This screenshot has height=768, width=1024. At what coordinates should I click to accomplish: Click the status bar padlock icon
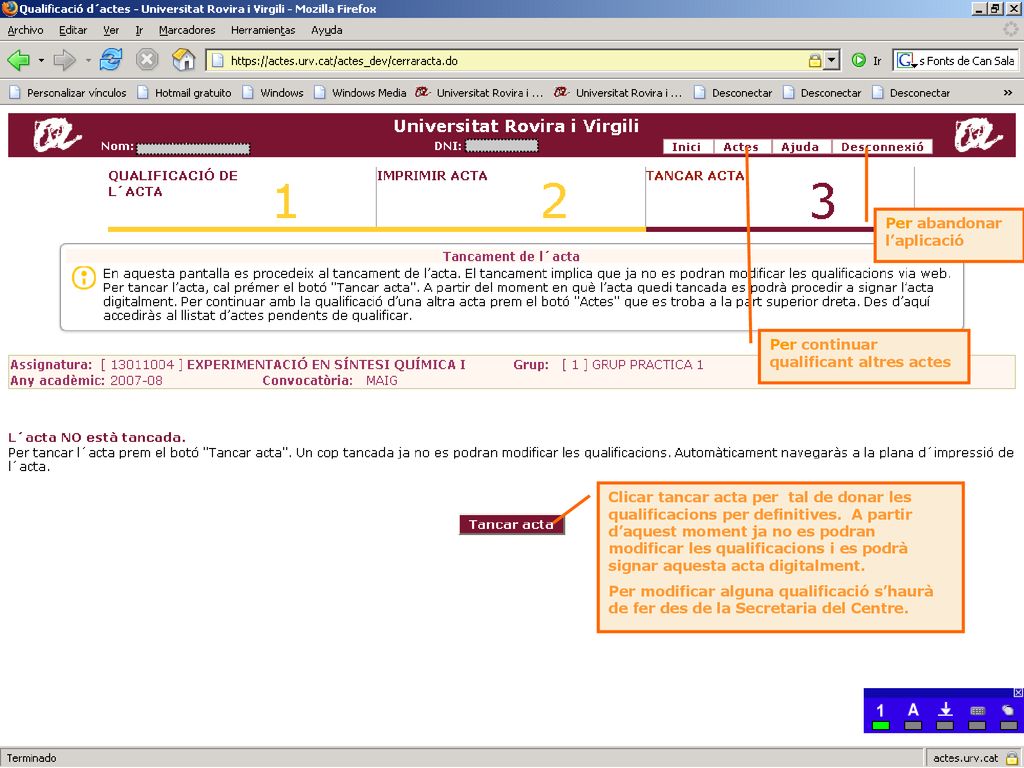tap(1012, 758)
